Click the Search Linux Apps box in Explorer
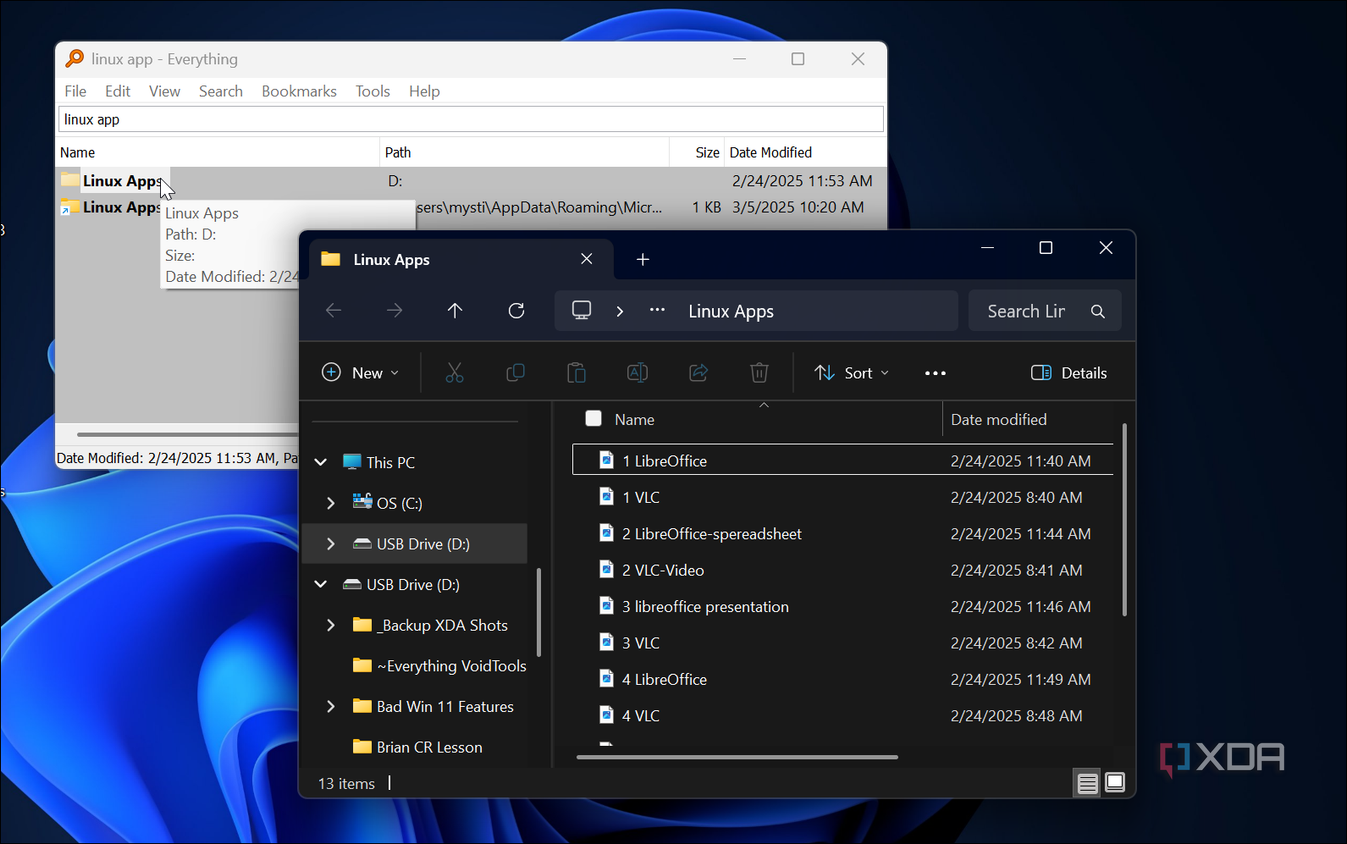 (x=1045, y=311)
